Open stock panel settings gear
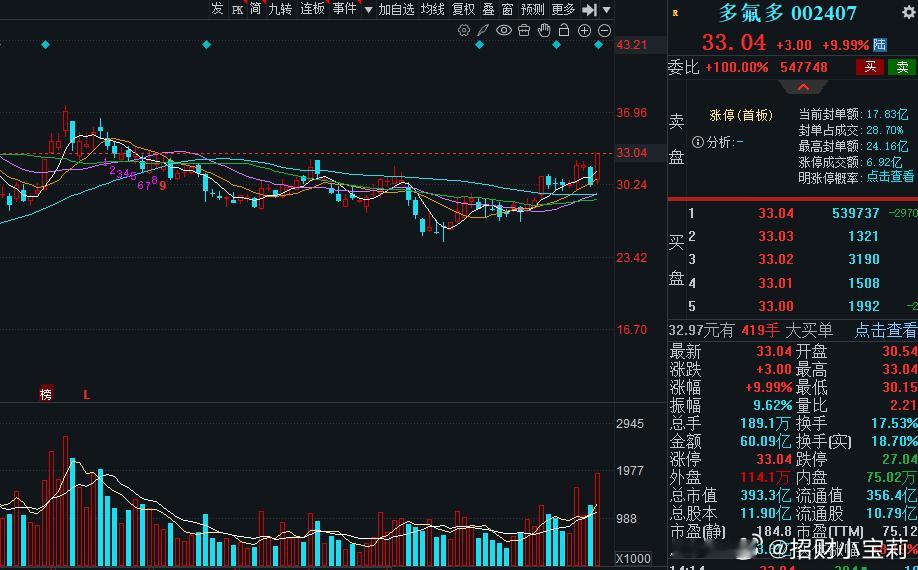 (909, 12)
